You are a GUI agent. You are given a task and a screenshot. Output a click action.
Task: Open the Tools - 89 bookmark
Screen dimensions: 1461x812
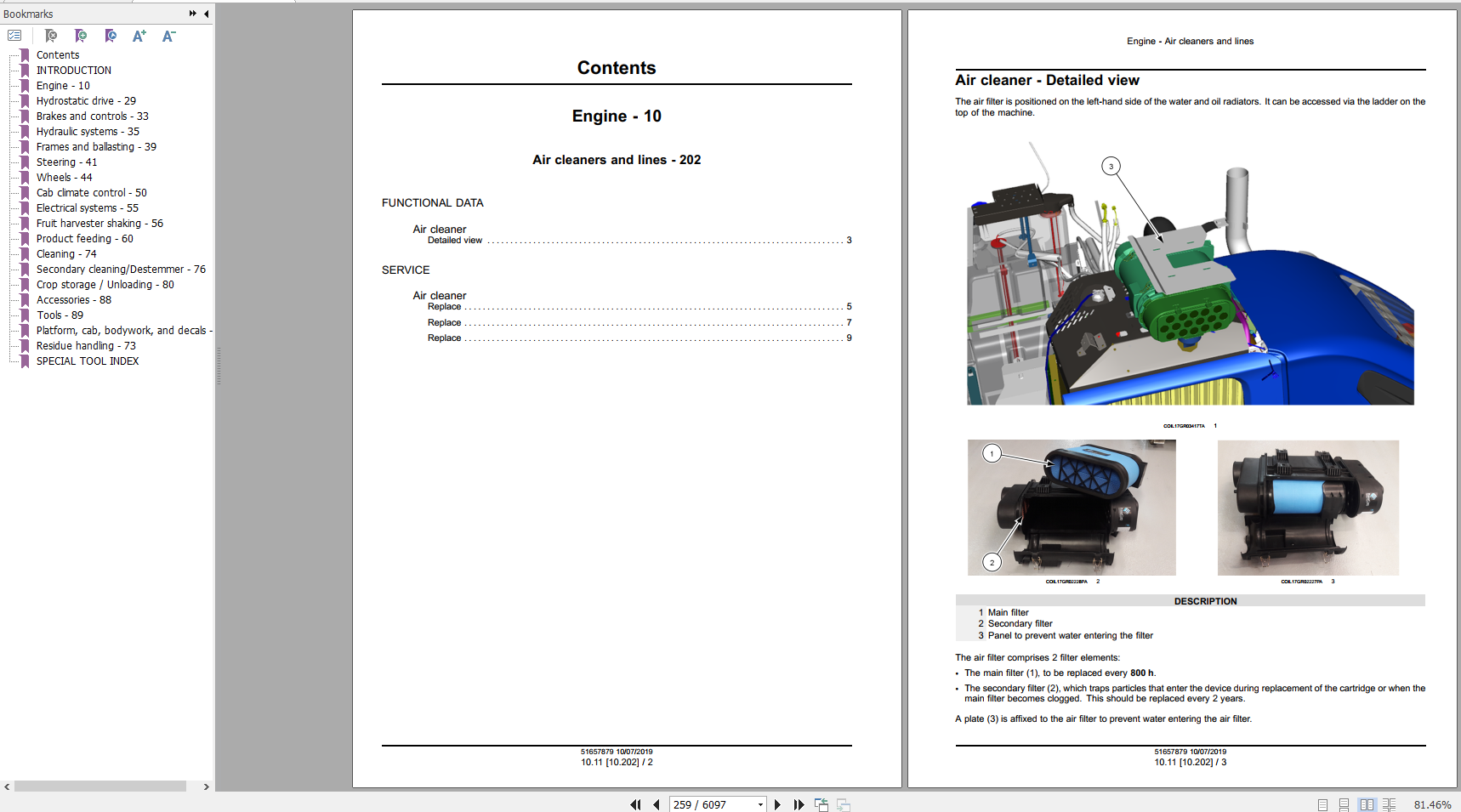click(60, 315)
